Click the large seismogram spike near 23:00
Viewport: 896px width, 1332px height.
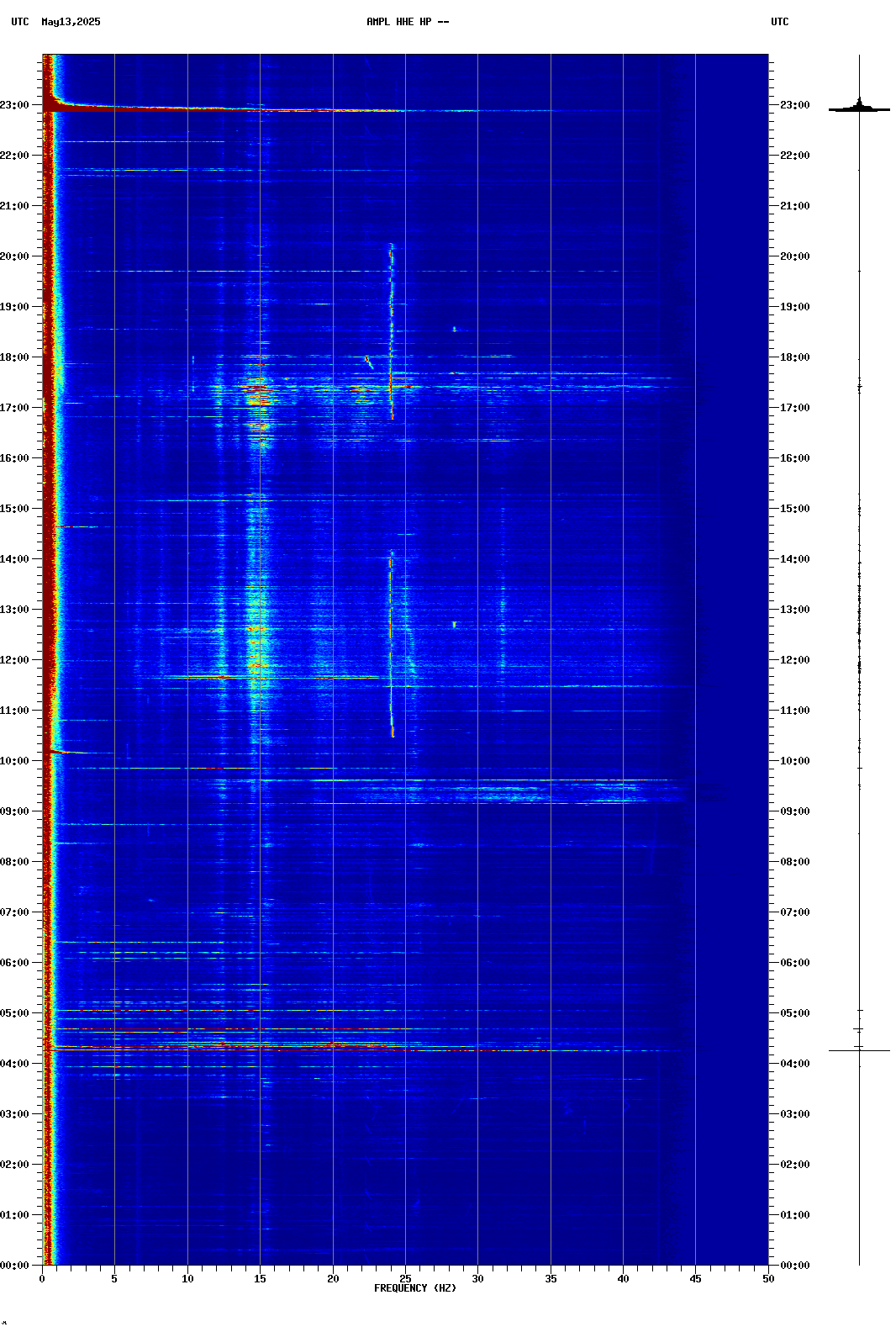pyautogui.click(x=859, y=108)
